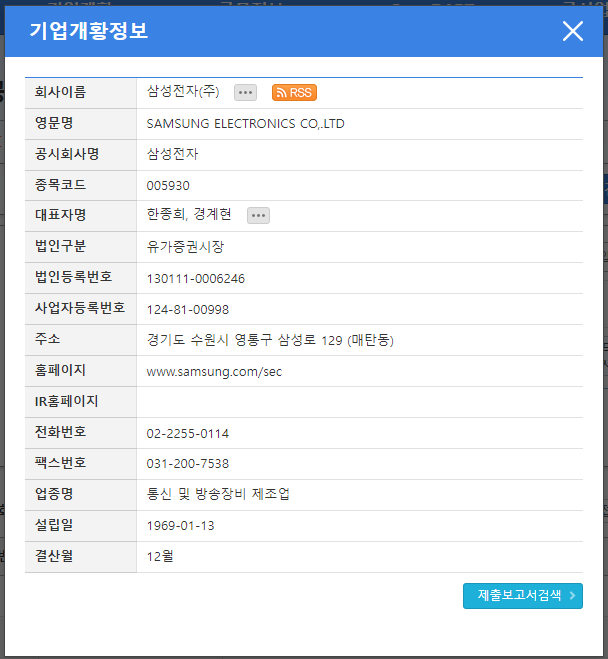The image size is (608, 659).
Task: Select 삼성전자 in 공시회사명 row
Action: (x=172, y=154)
